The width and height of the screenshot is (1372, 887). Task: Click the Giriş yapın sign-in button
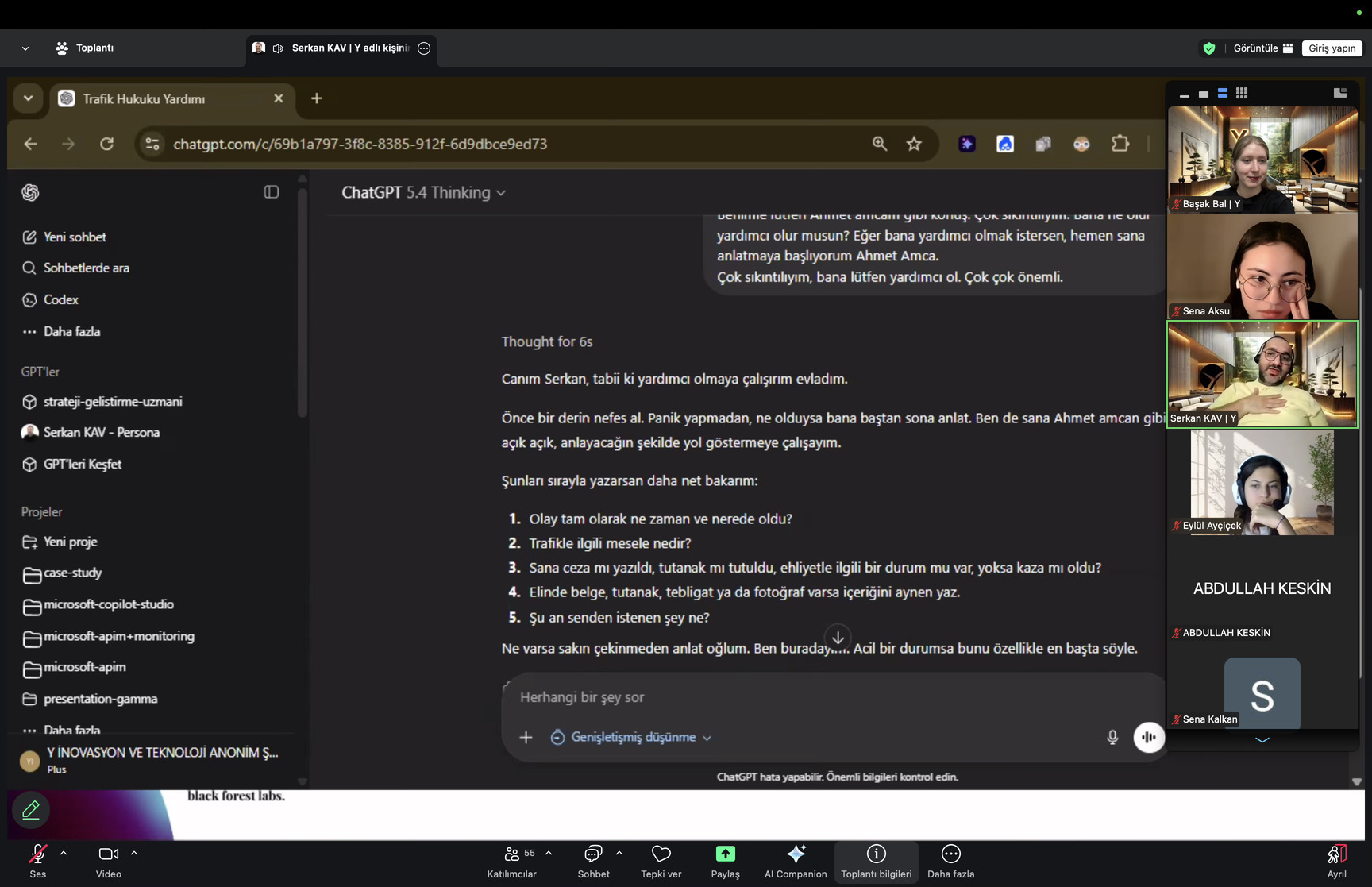click(x=1332, y=48)
